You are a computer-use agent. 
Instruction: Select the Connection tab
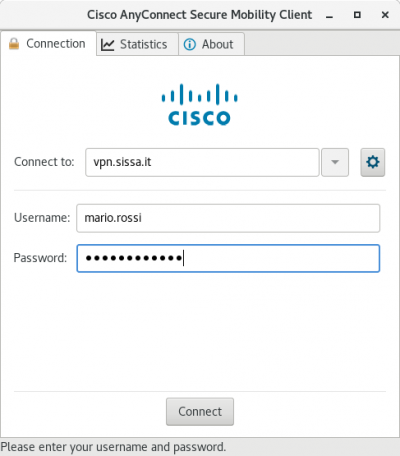coord(48,43)
